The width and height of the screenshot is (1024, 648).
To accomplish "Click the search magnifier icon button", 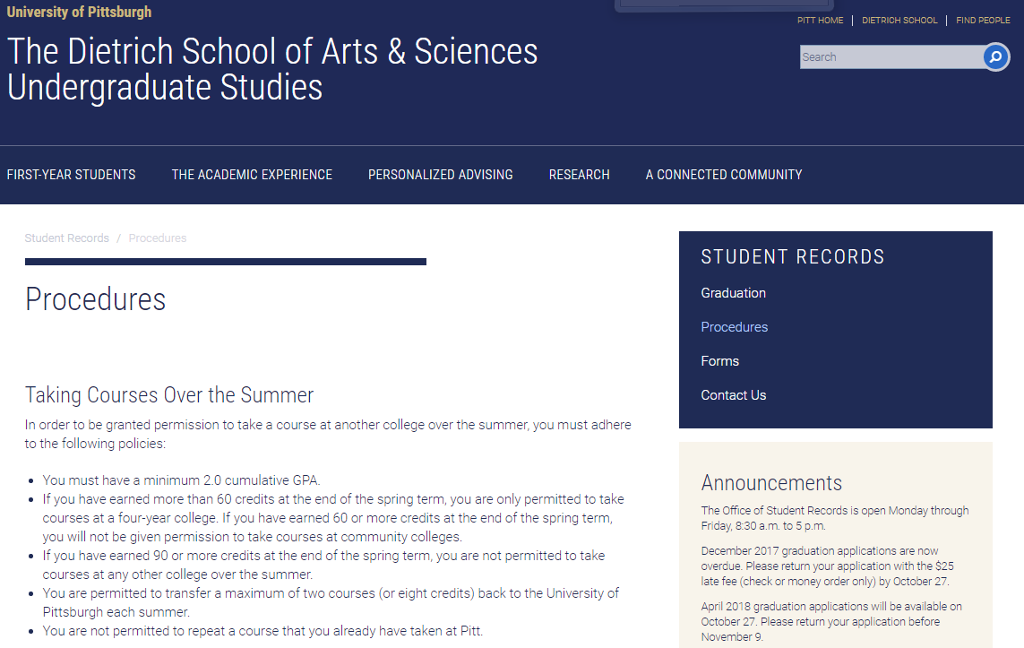I will pyautogui.click(x=995, y=57).
